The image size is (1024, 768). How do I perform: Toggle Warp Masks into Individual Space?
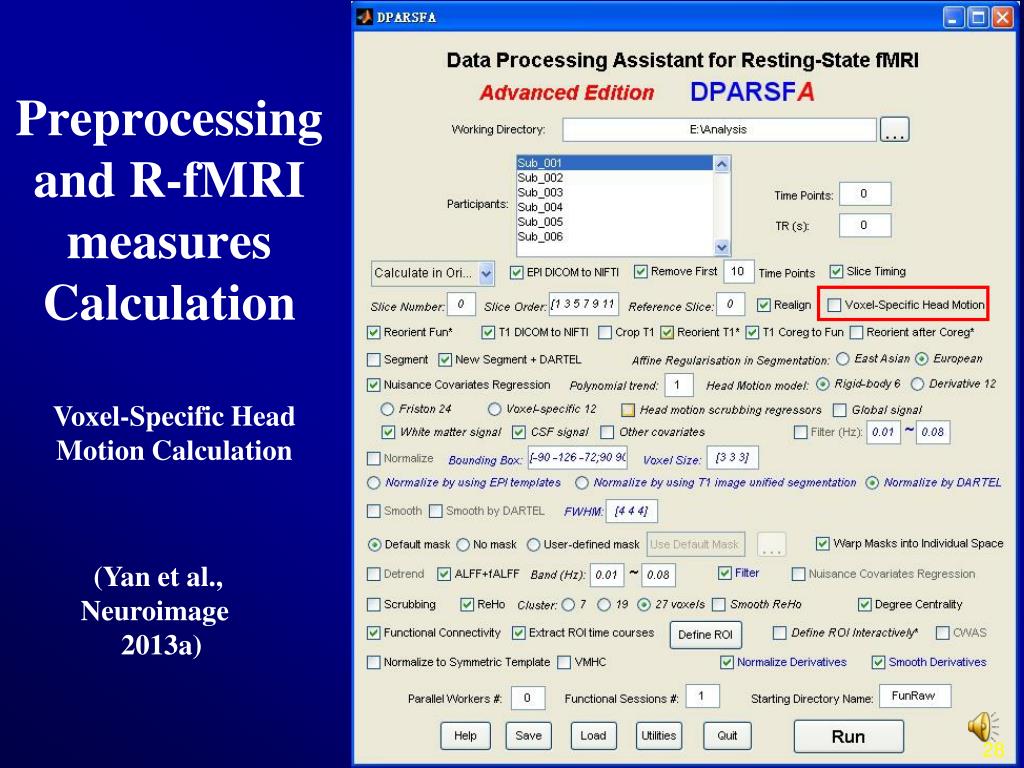823,543
